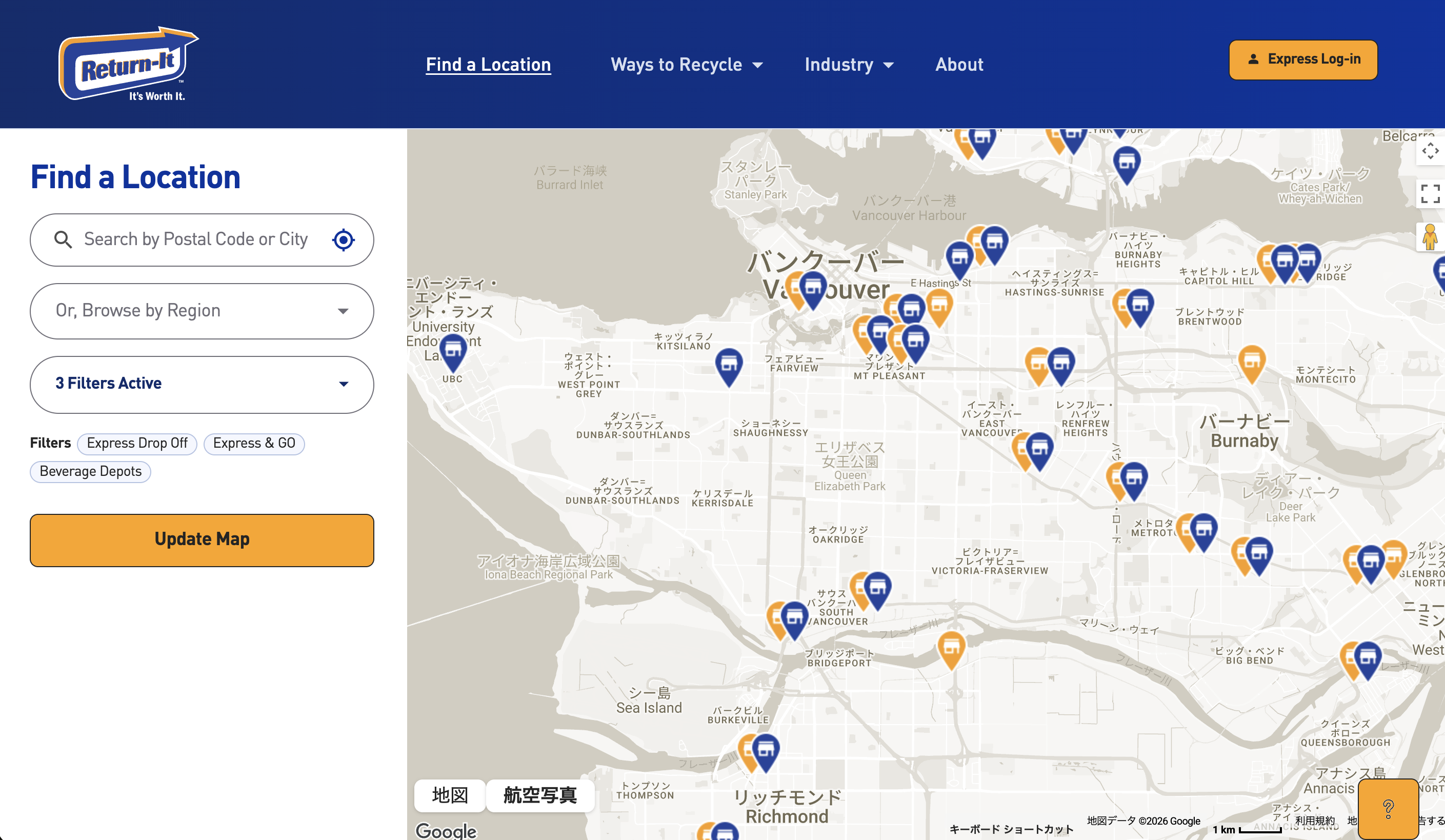Open the map fullscreen view icon
1445x840 pixels.
(1430, 194)
